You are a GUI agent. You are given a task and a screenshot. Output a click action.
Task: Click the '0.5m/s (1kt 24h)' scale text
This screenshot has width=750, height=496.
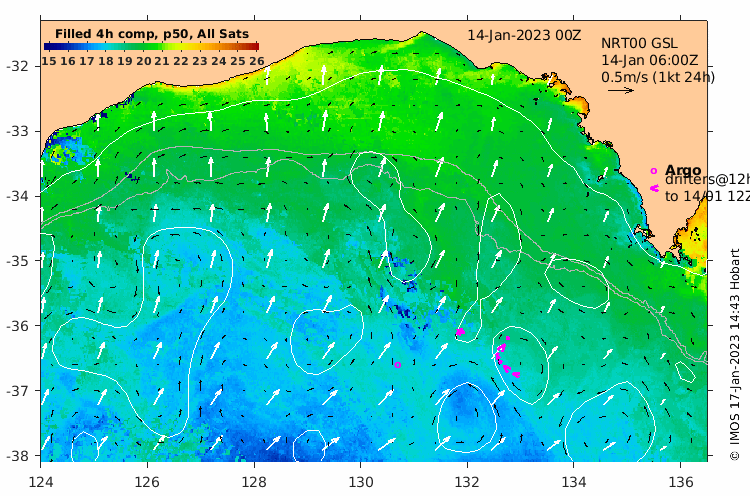(658, 77)
